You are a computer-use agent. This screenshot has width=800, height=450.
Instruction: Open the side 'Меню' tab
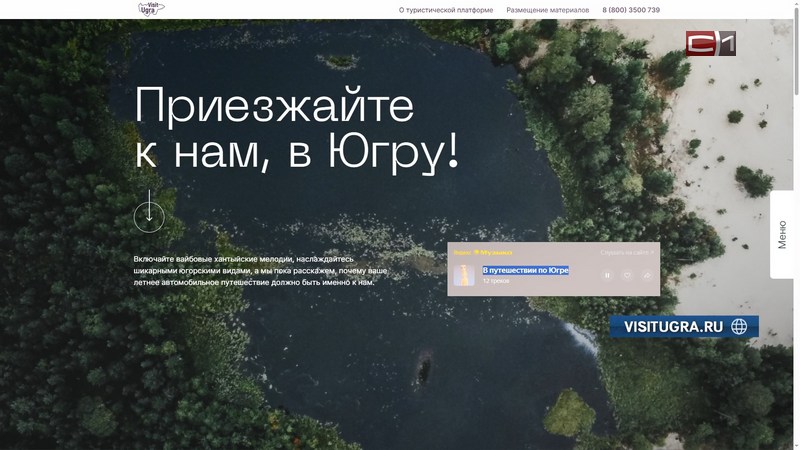(782, 235)
